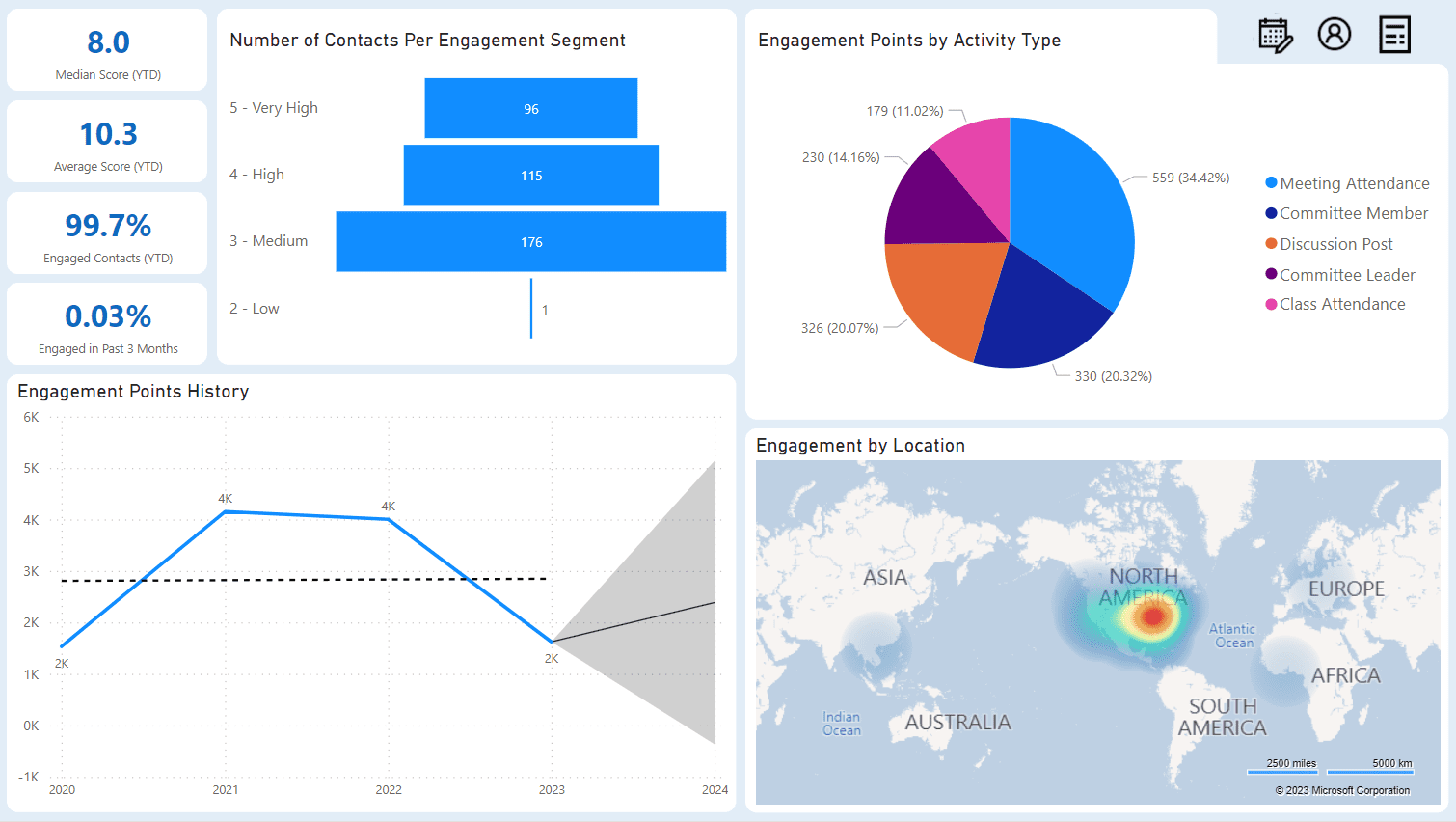Select the Medium funnel bar showing 176
This screenshot has height=822, width=1456.
[x=531, y=241]
